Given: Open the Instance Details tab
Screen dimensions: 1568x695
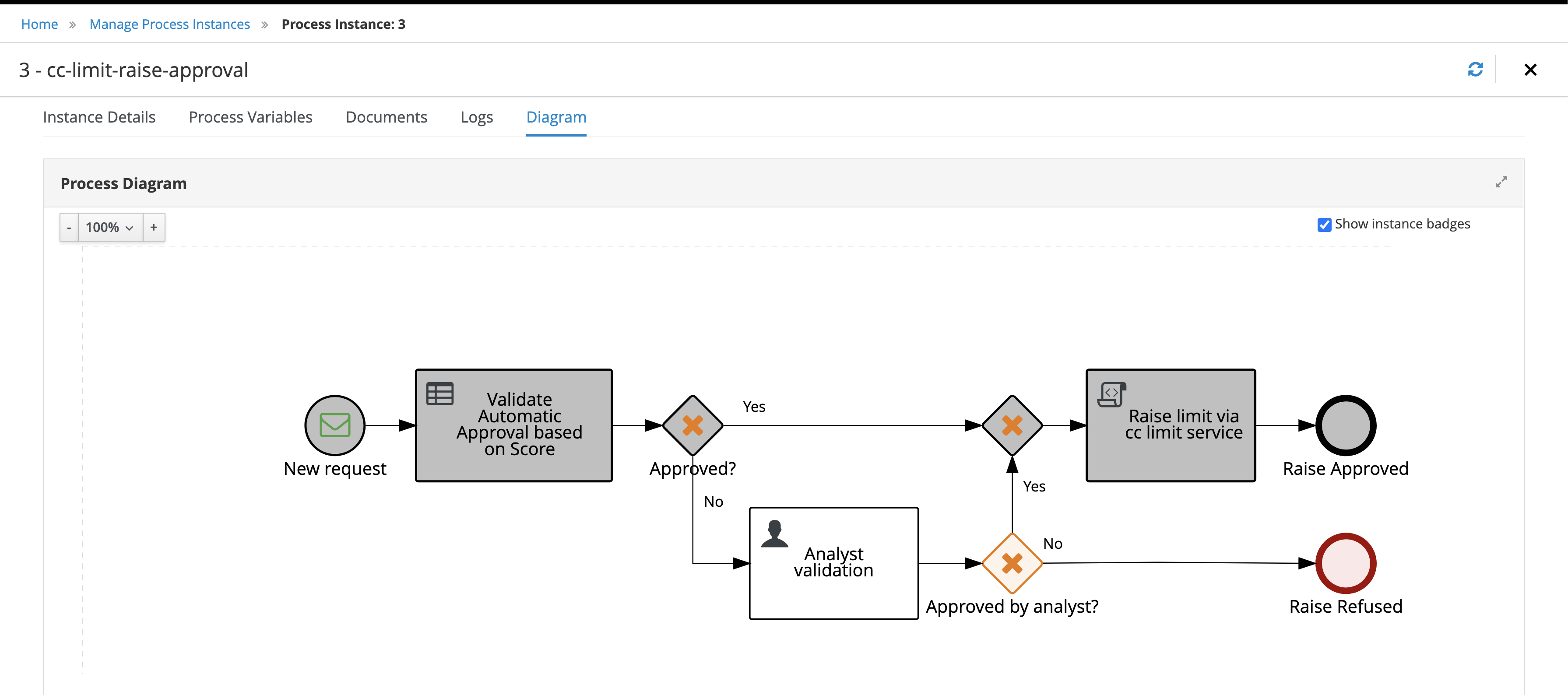Looking at the screenshot, I should pyautogui.click(x=99, y=117).
